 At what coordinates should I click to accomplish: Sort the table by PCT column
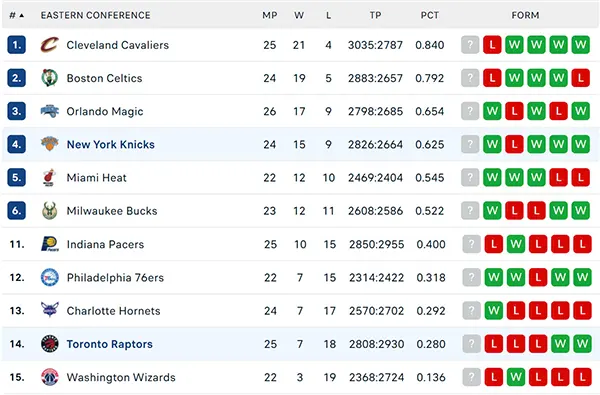tap(430, 15)
